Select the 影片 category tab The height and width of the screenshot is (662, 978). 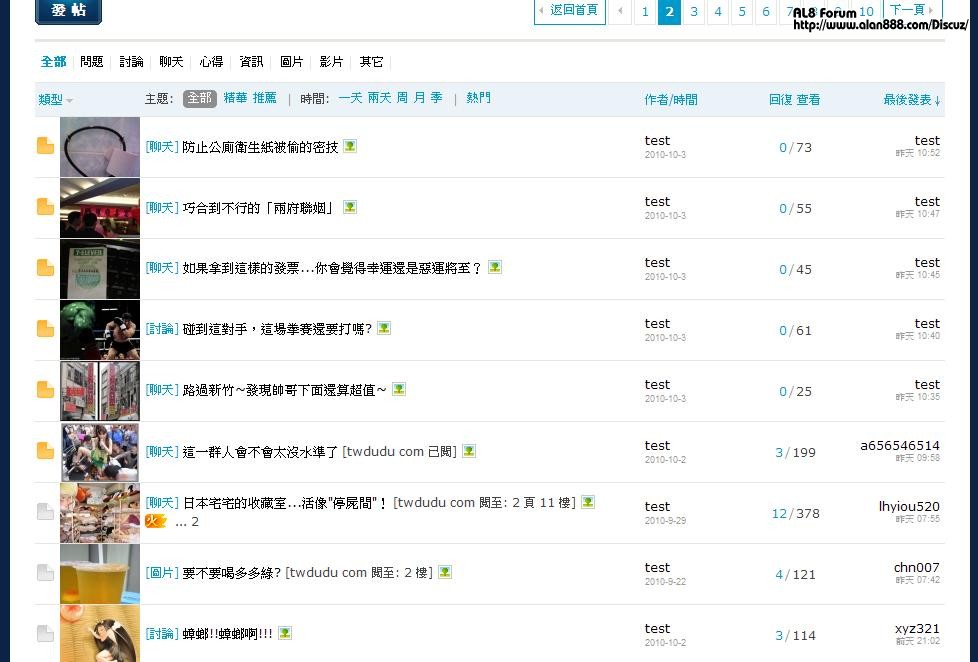tap(331, 62)
